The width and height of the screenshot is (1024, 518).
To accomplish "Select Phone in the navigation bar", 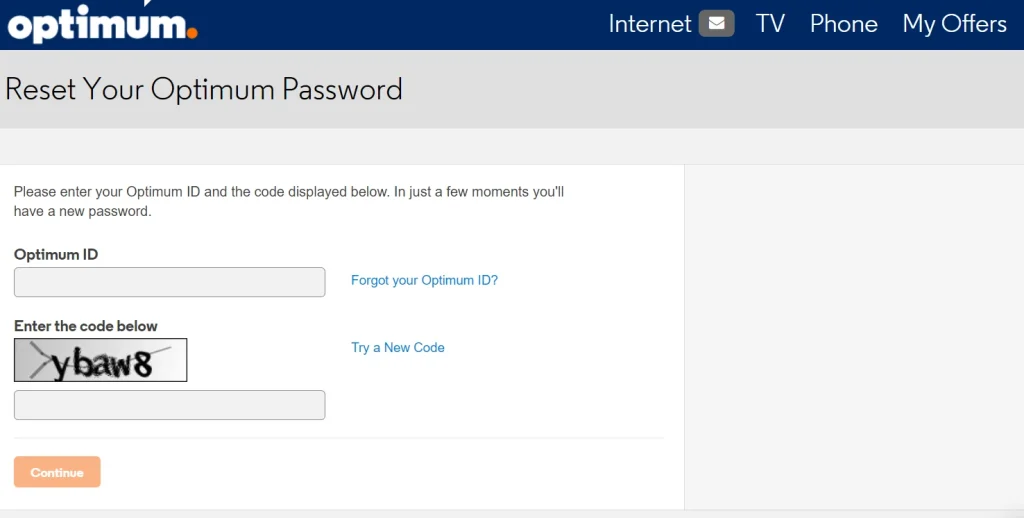I will click(844, 24).
